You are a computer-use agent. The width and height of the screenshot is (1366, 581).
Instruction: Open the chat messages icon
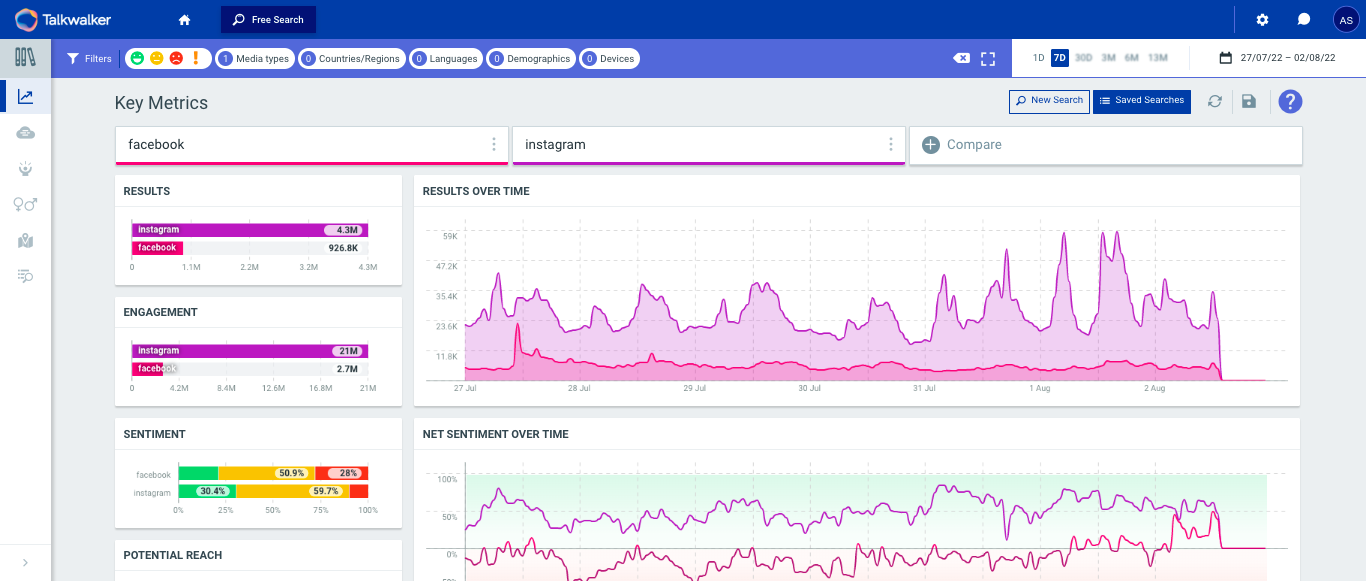pos(1304,19)
